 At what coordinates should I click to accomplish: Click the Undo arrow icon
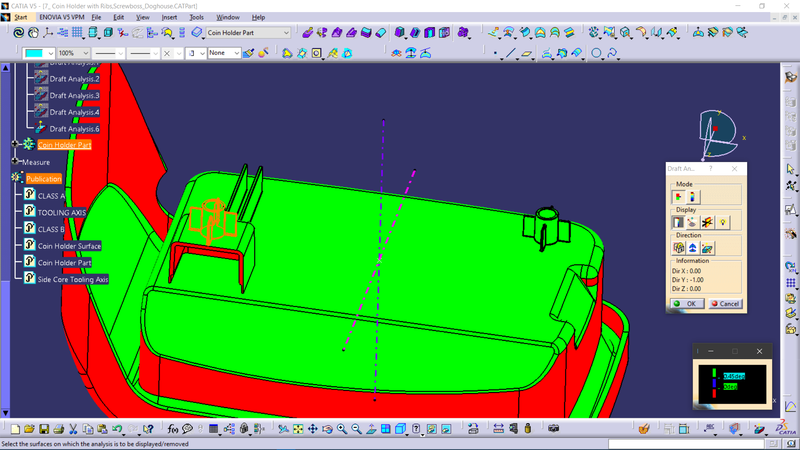117,429
